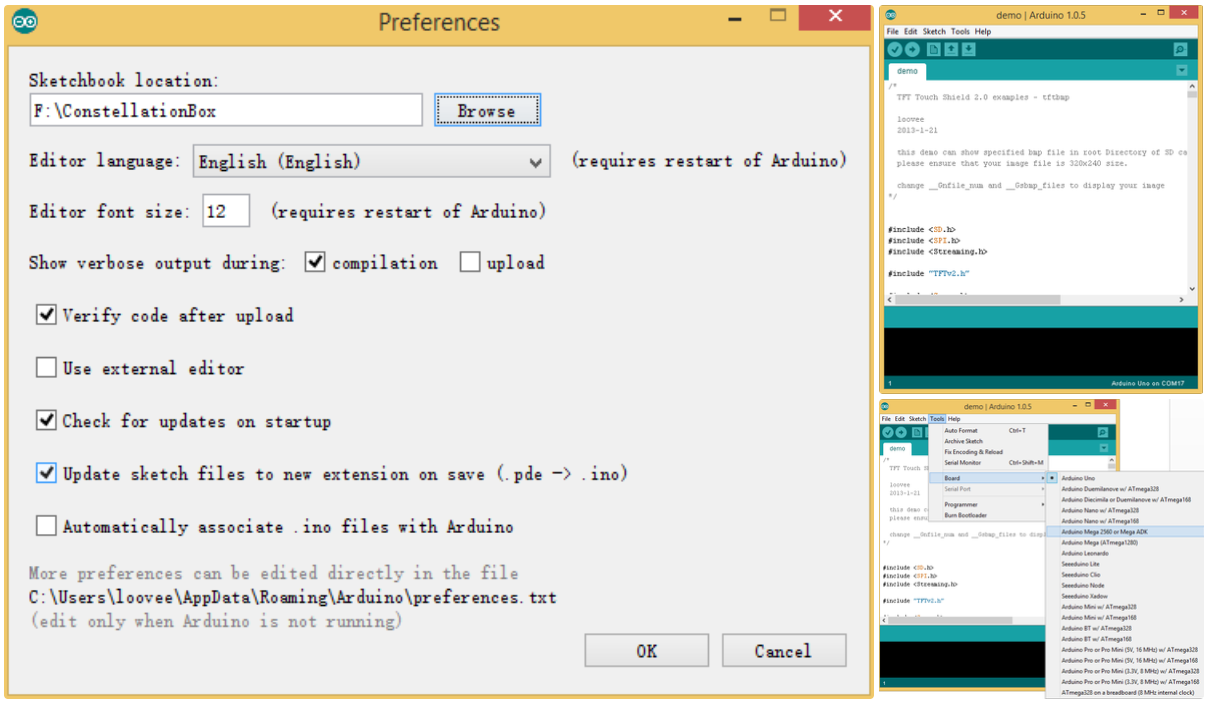Click Arduino logo in title bar of window showing Tools menu
Image resolution: width=1210 pixels, height=703 pixels.
click(x=887, y=406)
